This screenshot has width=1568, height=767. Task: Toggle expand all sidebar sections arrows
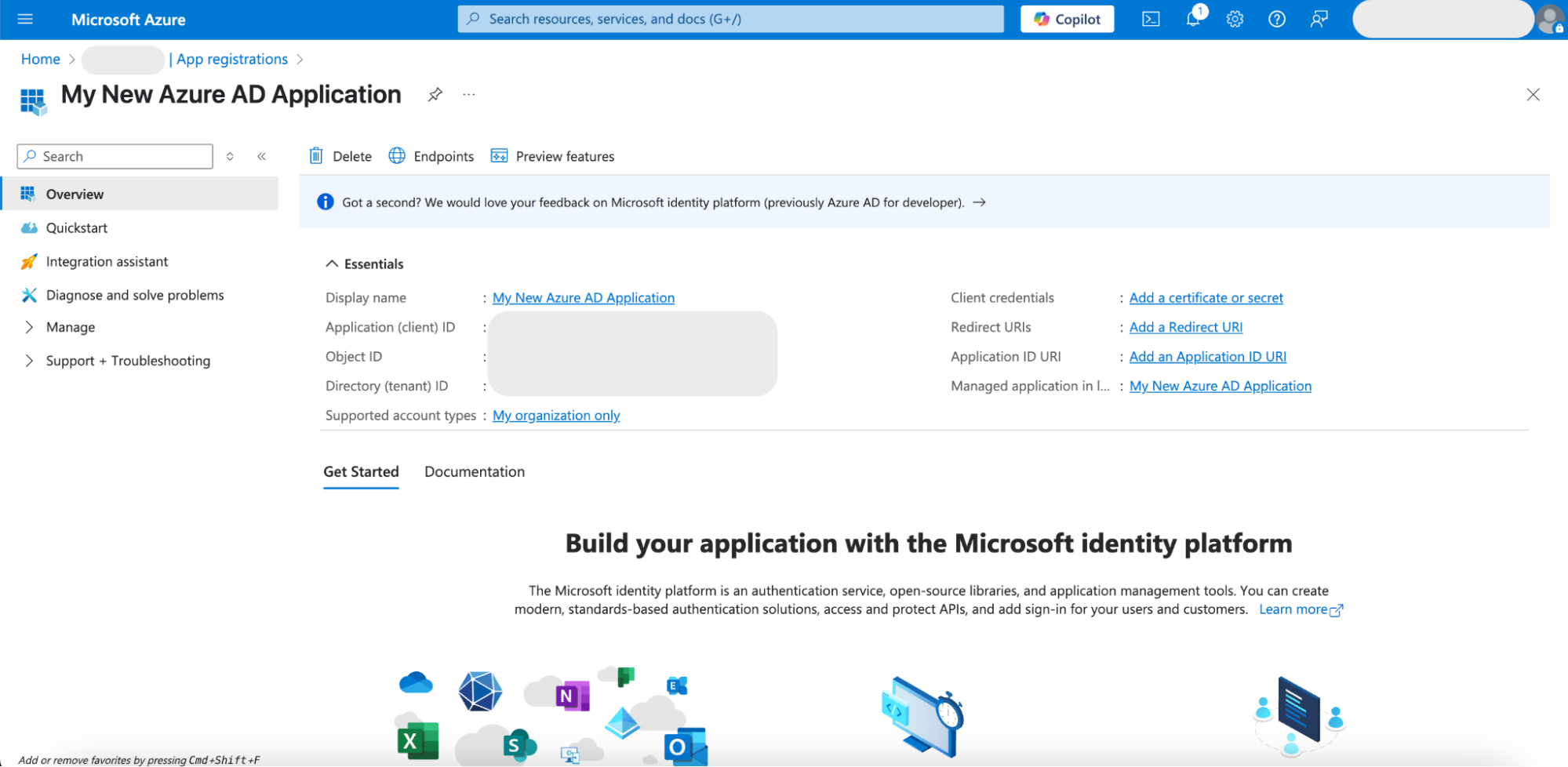(x=230, y=156)
